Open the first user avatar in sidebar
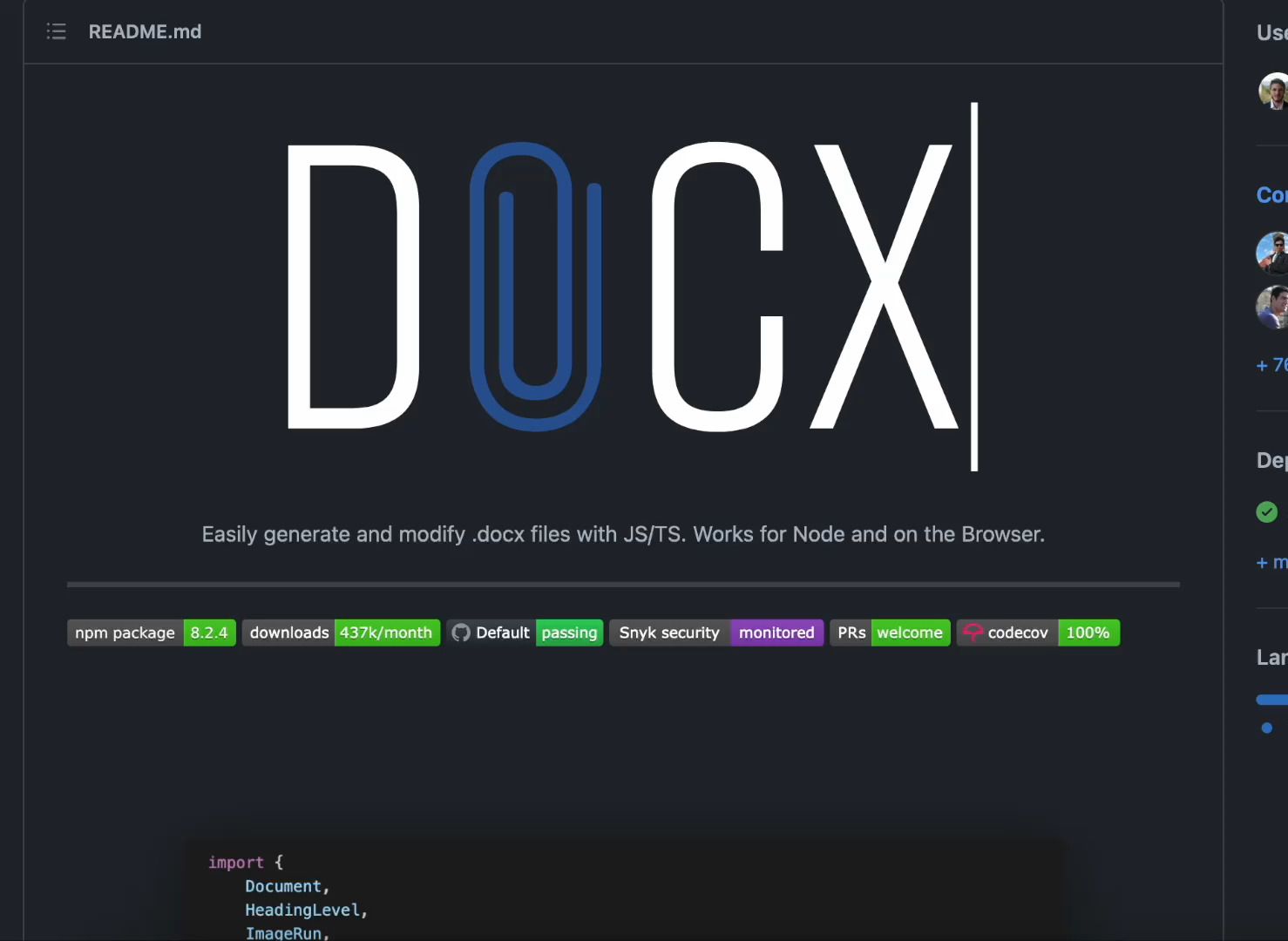This screenshot has width=1288, height=941. point(1273,91)
